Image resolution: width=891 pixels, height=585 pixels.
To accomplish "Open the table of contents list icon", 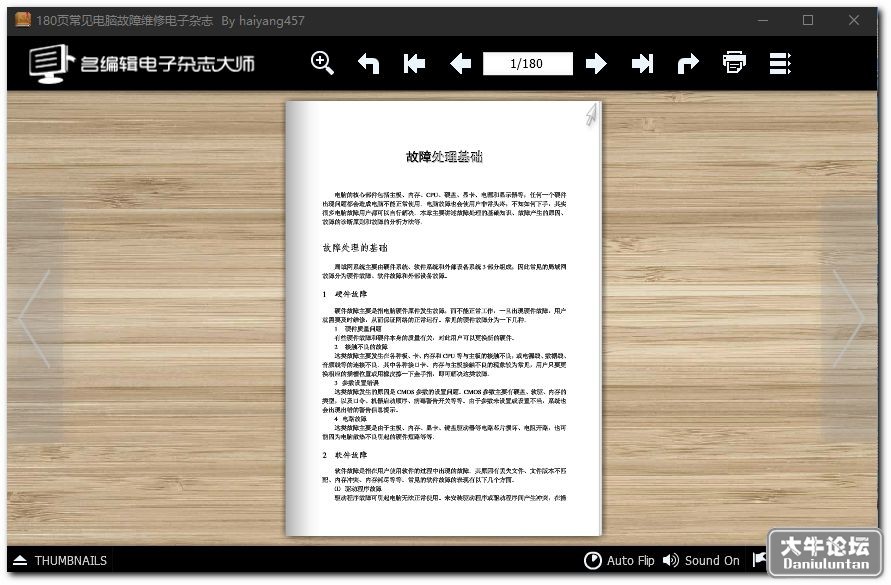I will click(x=780, y=63).
